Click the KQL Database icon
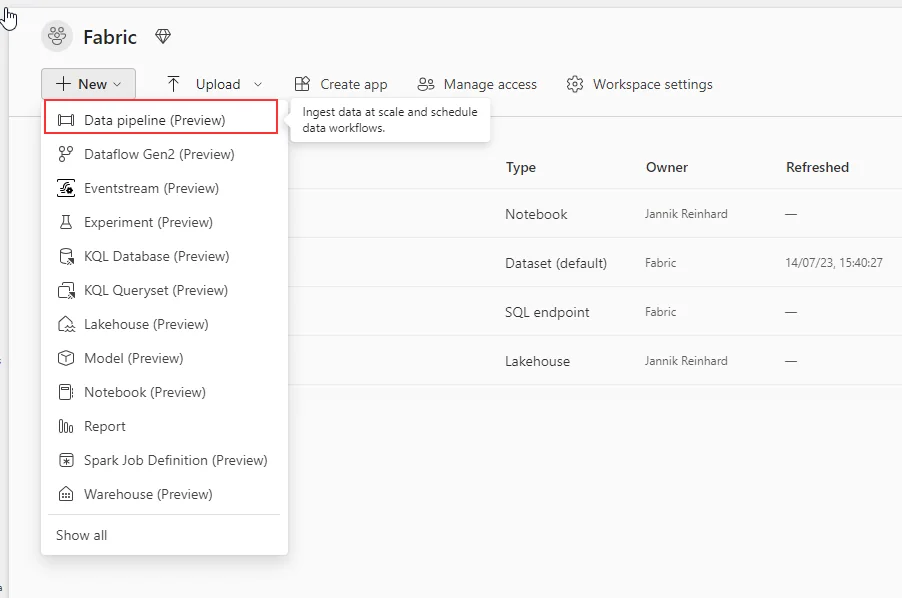This screenshot has width=902, height=598. click(67, 256)
